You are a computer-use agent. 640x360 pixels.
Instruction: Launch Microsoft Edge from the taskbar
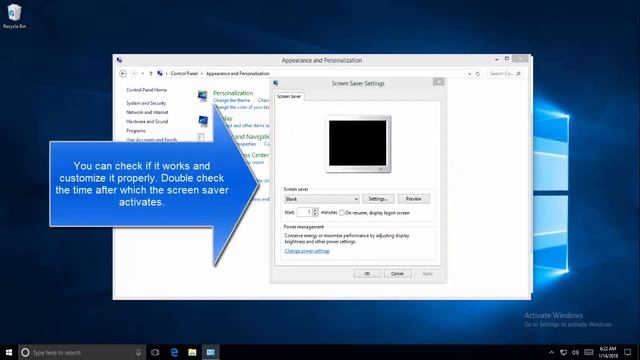(174, 352)
